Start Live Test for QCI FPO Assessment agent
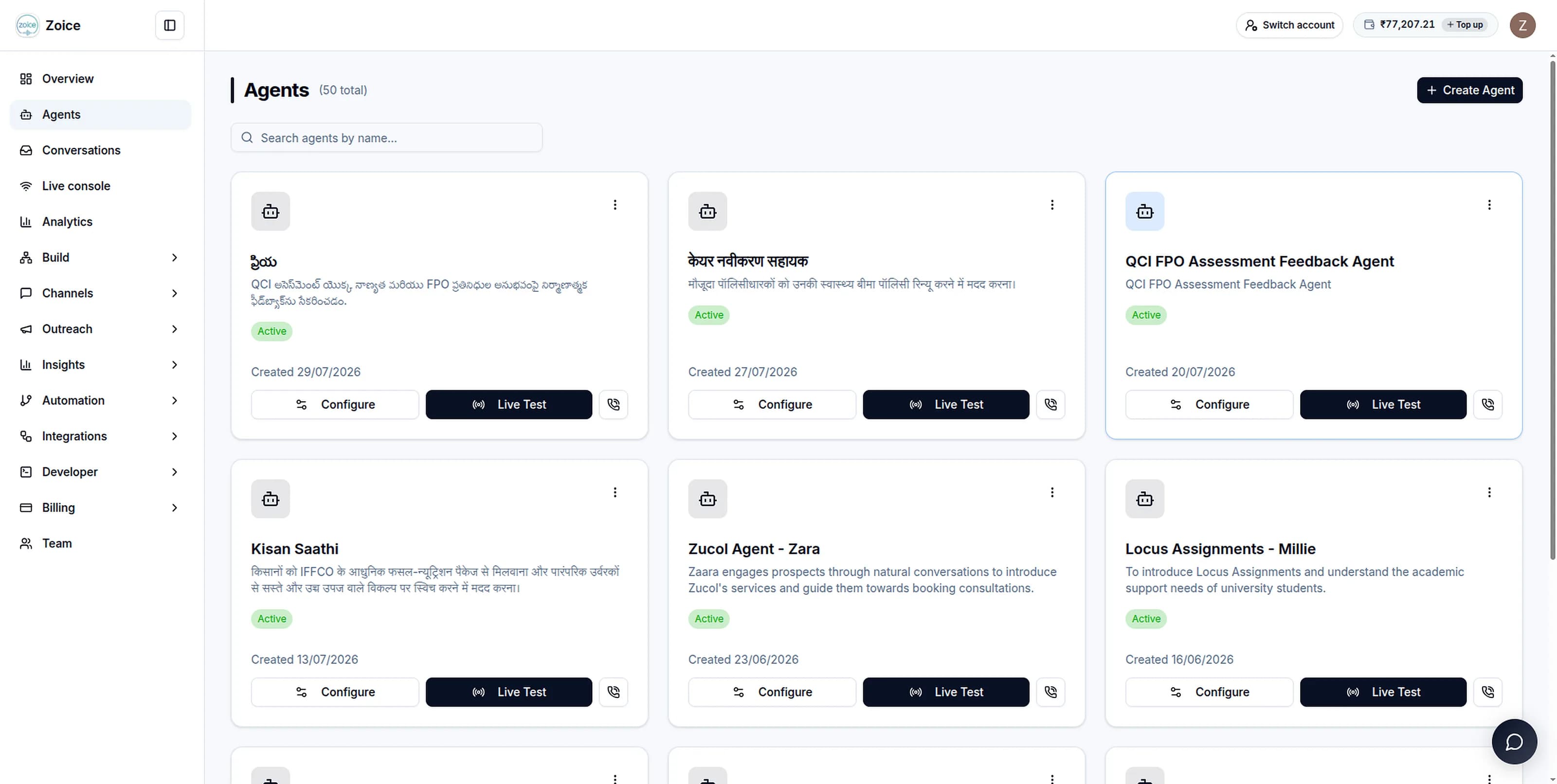Image resolution: width=1557 pixels, height=784 pixels. (x=1383, y=404)
